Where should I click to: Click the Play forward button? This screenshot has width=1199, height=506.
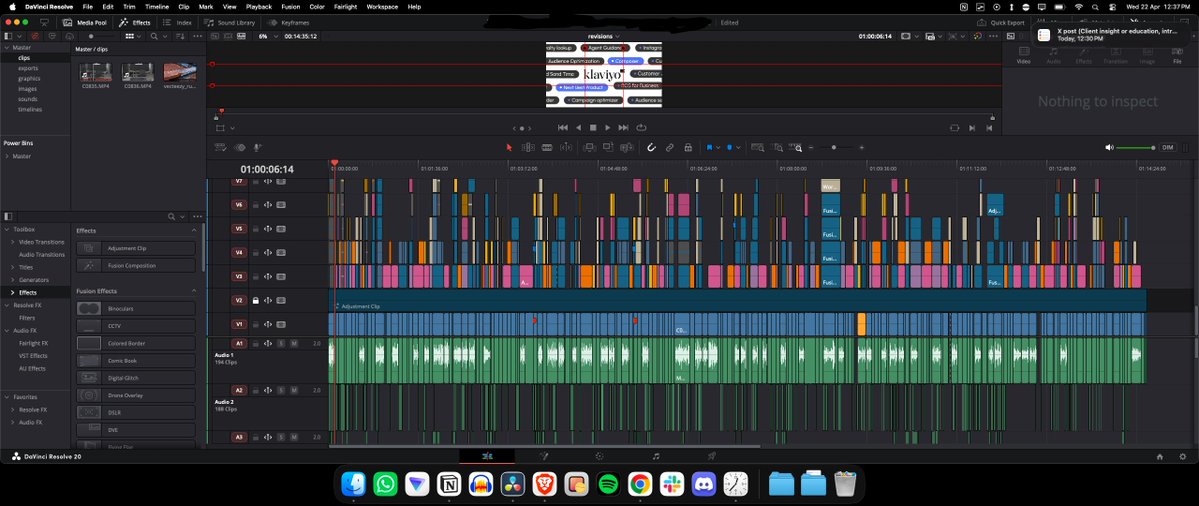608,128
